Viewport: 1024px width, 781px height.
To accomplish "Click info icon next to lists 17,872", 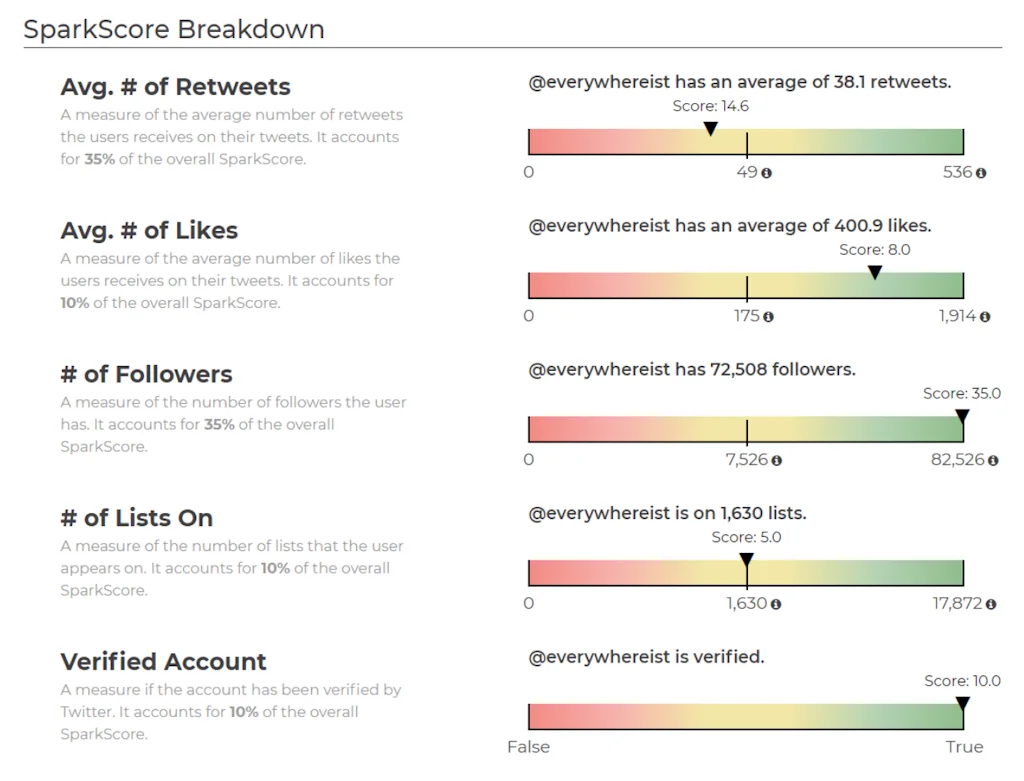I will click(x=991, y=605).
